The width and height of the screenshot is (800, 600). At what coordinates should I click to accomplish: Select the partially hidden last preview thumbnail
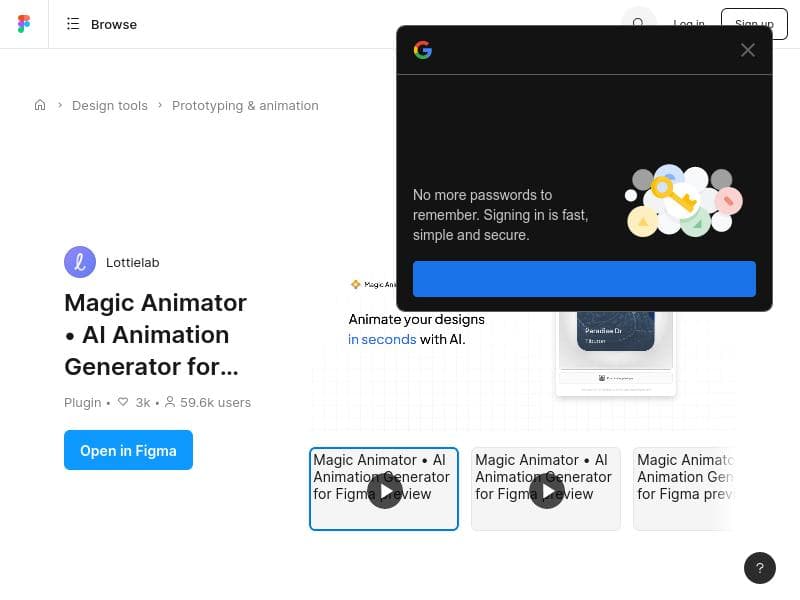click(684, 489)
